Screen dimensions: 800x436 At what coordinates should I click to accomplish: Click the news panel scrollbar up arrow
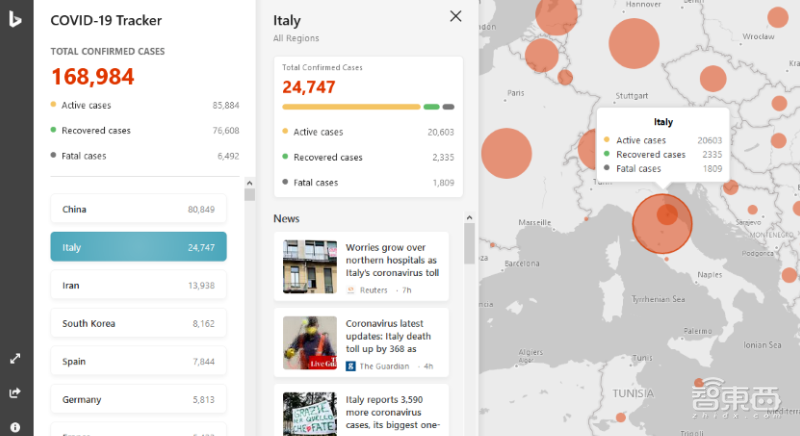(x=469, y=216)
